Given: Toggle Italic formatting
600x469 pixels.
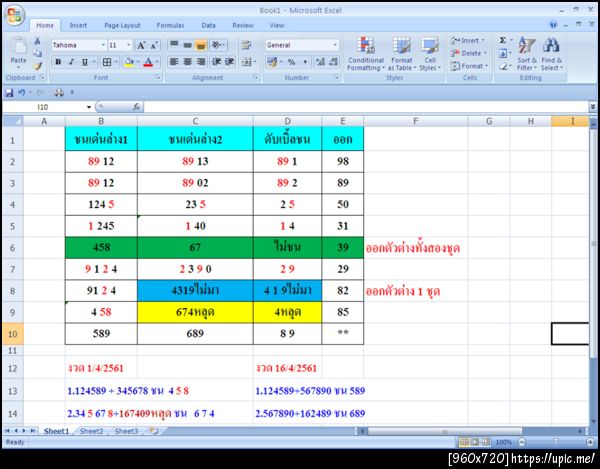Looking at the screenshot, I should [x=71, y=62].
